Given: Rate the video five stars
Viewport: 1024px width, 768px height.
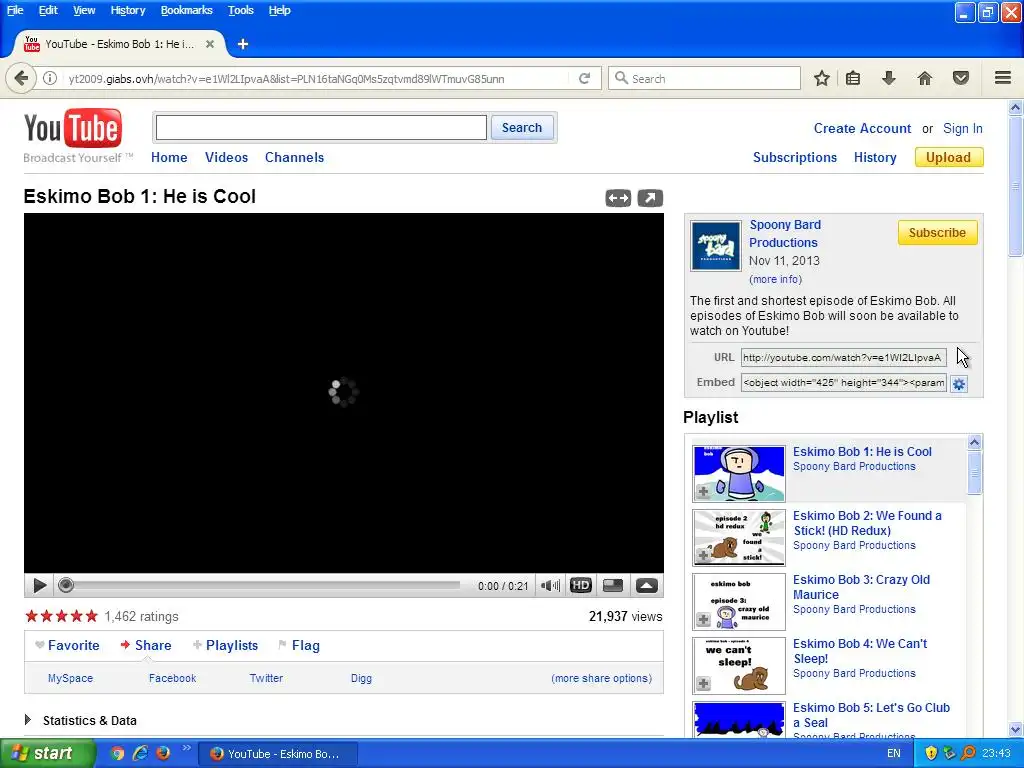Looking at the screenshot, I should click(91, 616).
